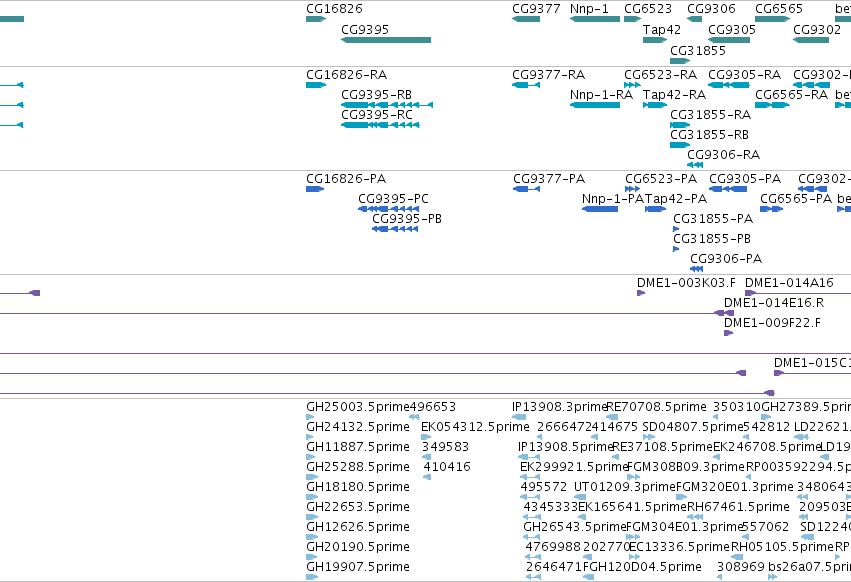Click the CG9377 gene feature in top track
The height and width of the screenshot is (582, 851).
526,19
